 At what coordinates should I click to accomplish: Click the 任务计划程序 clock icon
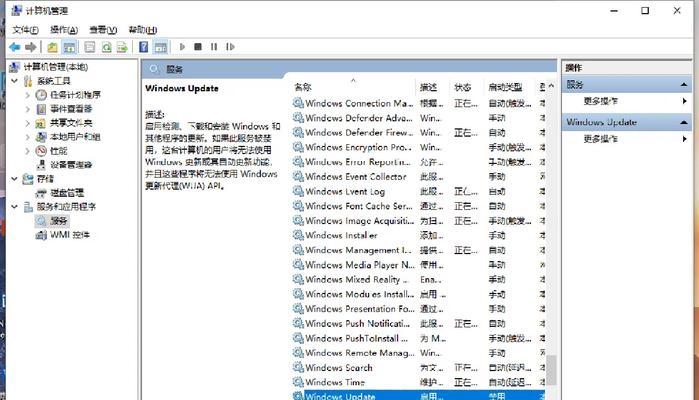pos(41,95)
